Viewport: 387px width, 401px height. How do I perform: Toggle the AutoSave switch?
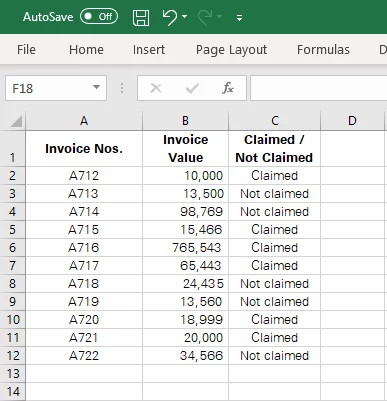pos(99,16)
